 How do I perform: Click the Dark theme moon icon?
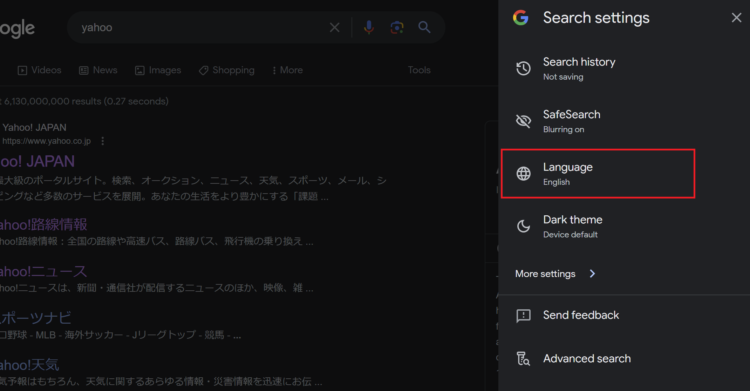523,226
